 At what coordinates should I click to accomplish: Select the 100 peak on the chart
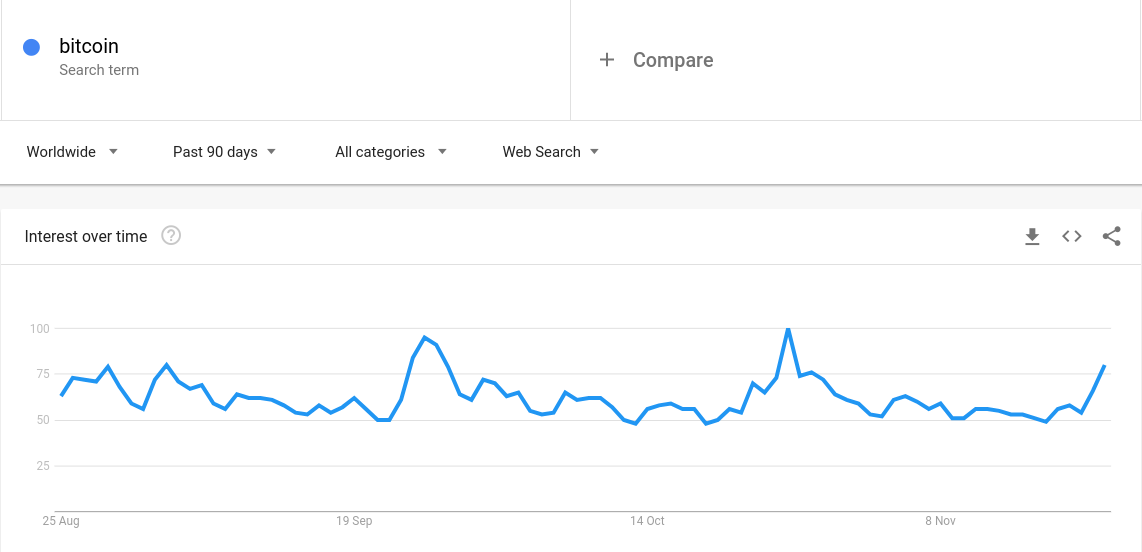(x=788, y=328)
